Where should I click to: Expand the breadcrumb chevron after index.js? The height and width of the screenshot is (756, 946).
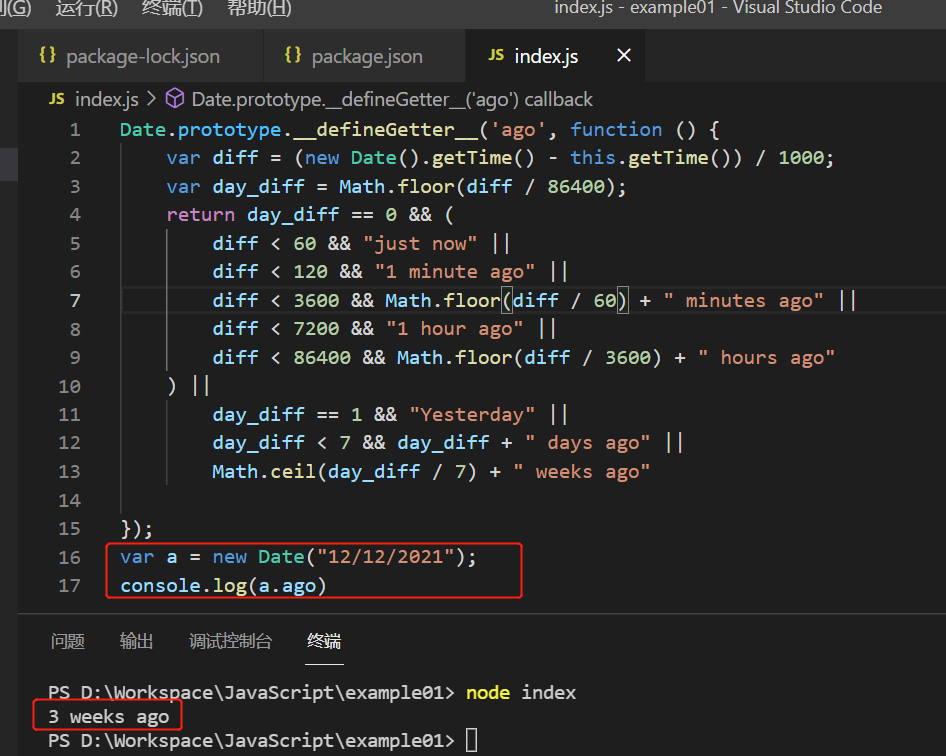coord(151,98)
